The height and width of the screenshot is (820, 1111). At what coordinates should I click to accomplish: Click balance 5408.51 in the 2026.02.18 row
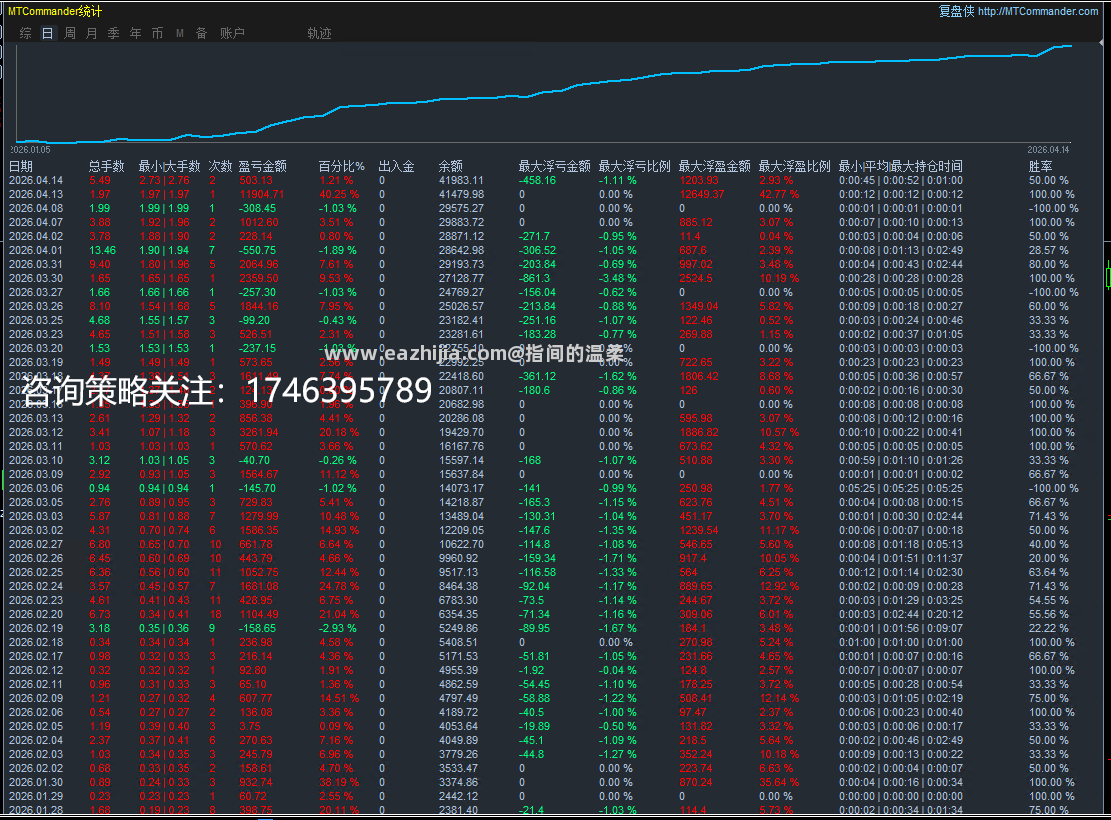click(x=458, y=643)
